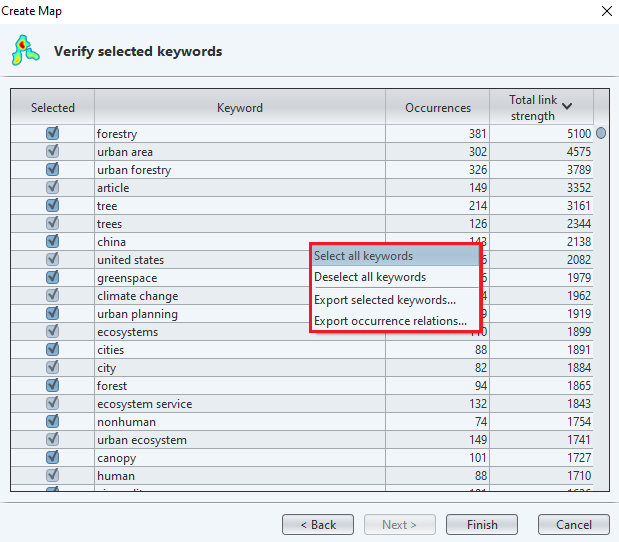The image size is (619, 542).
Task: Deselect the climate change keyword checkbox
Action: [52, 295]
